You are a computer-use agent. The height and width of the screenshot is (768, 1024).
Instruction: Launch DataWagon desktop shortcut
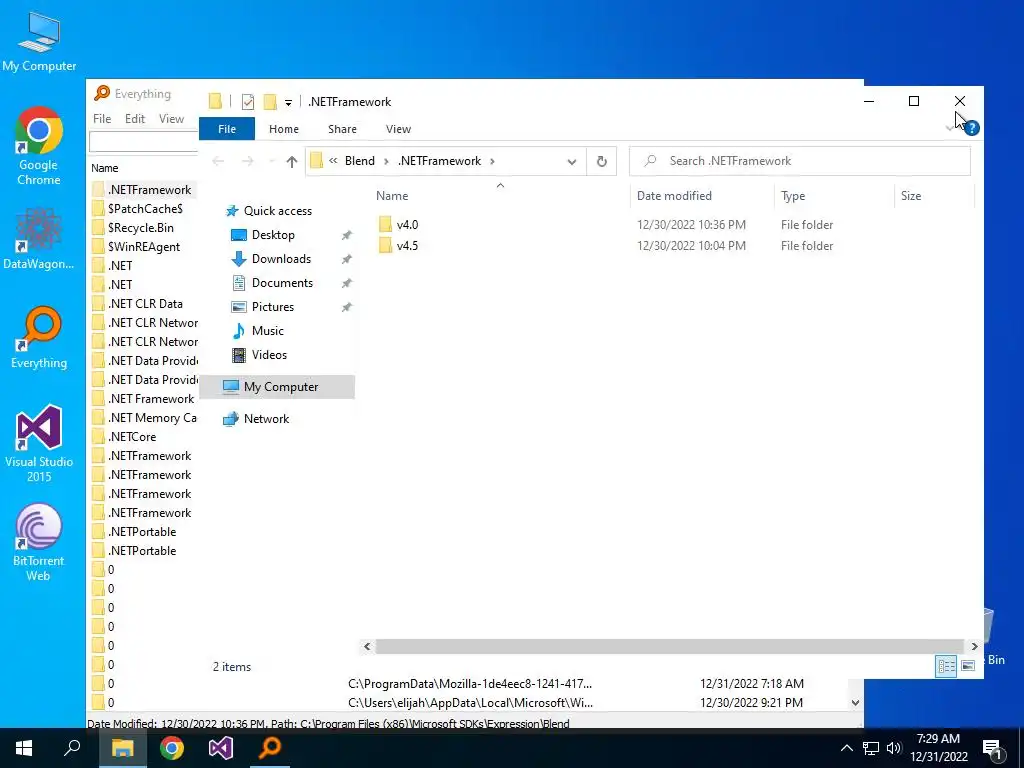tap(39, 238)
